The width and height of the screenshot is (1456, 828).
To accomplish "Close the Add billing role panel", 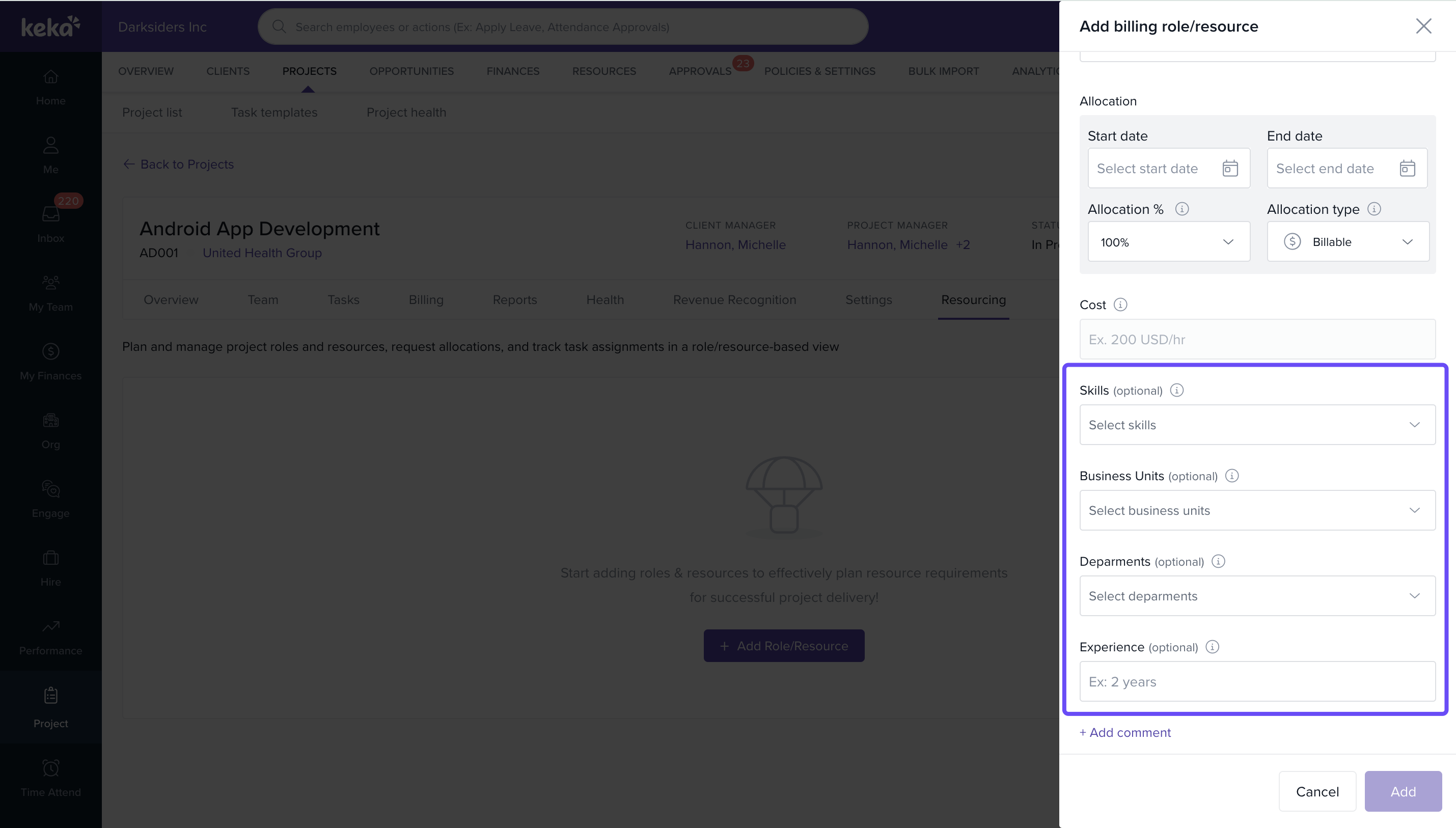I will 1423,26.
